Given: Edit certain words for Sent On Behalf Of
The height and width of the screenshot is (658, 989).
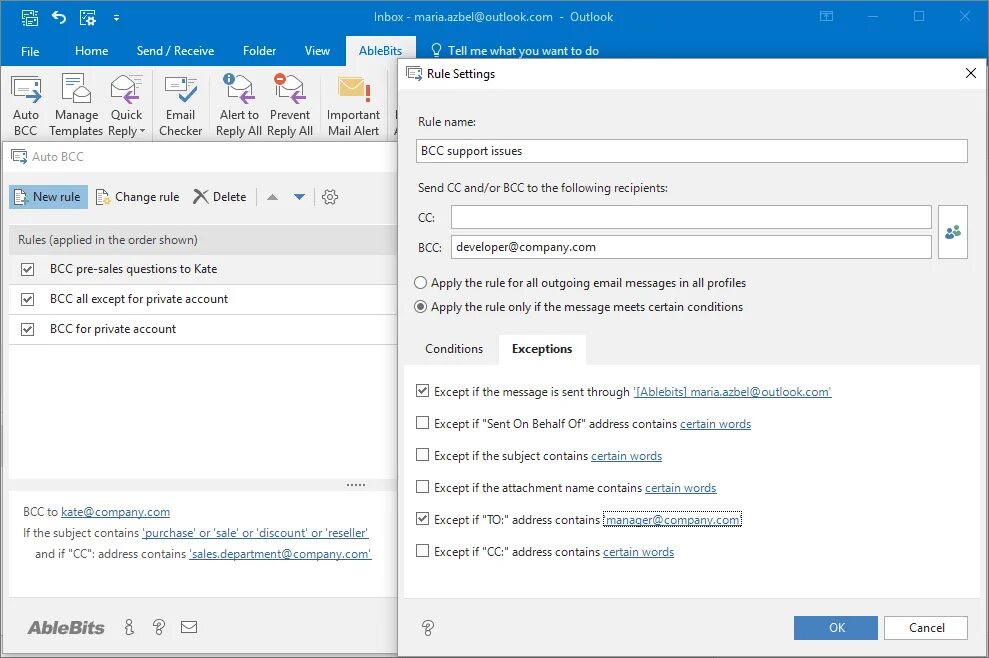Looking at the screenshot, I should 715,424.
